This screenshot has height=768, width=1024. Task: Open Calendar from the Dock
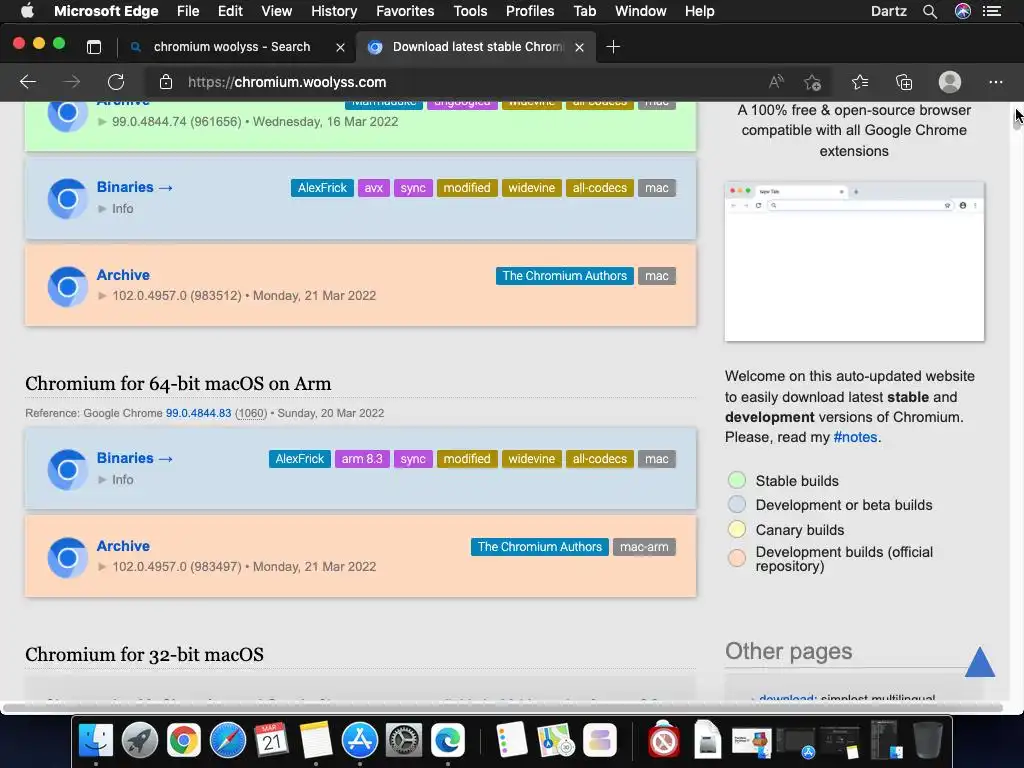coord(272,740)
